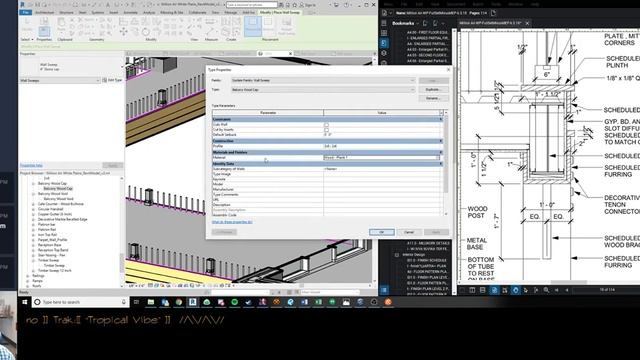640x360 pixels.
Task: Select the A4.00 First Floor bookmark in PDF
Action: (427, 32)
